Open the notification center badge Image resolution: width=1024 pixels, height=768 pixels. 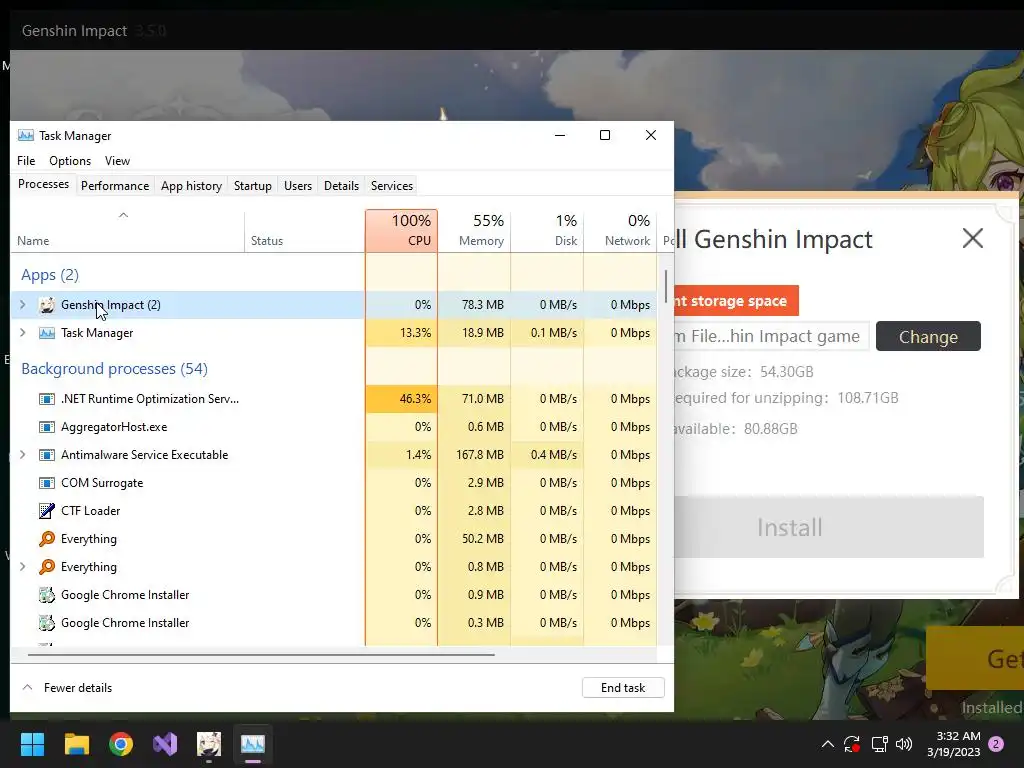click(x=996, y=744)
